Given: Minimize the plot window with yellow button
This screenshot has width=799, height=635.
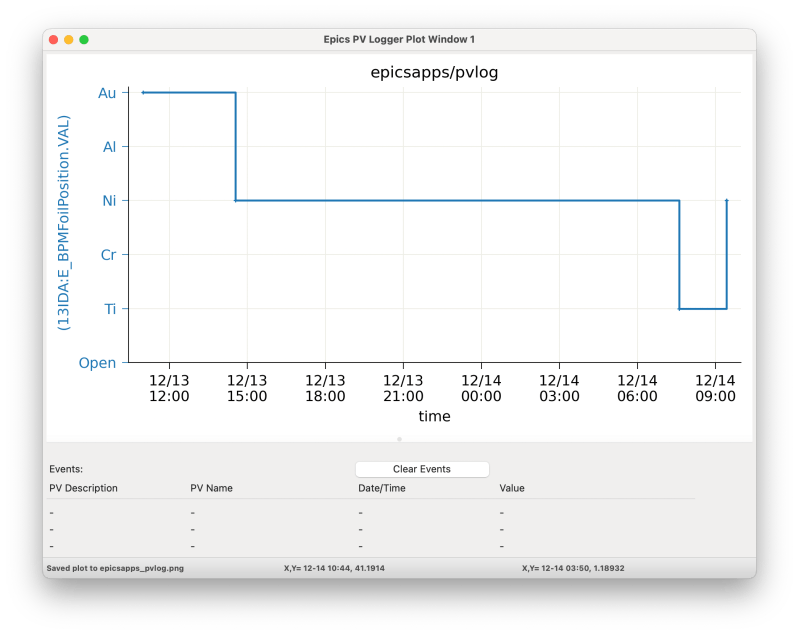Looking at the screenshot, I should coord(69,39).
